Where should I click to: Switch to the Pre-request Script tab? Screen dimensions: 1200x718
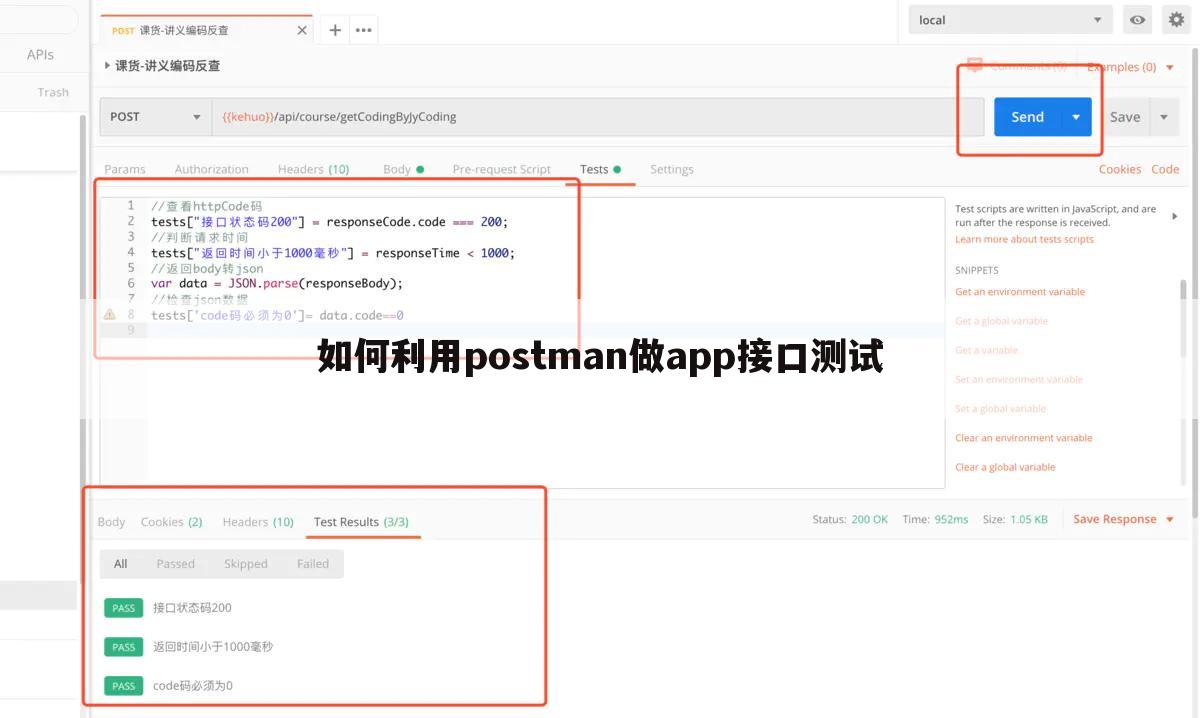pyautogui.click(x=502, y=169)
